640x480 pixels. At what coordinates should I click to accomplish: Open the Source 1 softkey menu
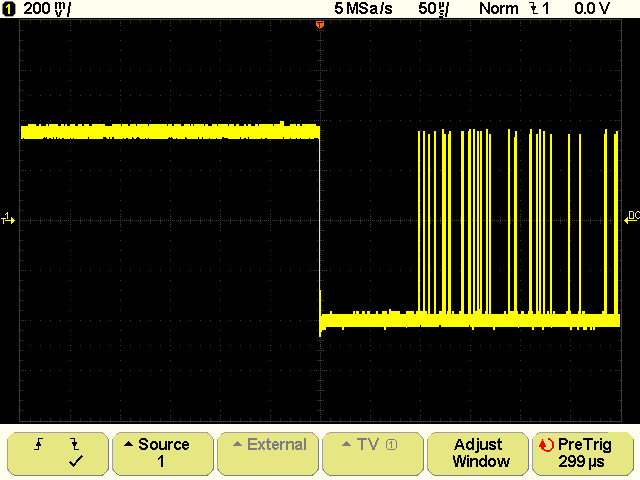click(163, 453)
